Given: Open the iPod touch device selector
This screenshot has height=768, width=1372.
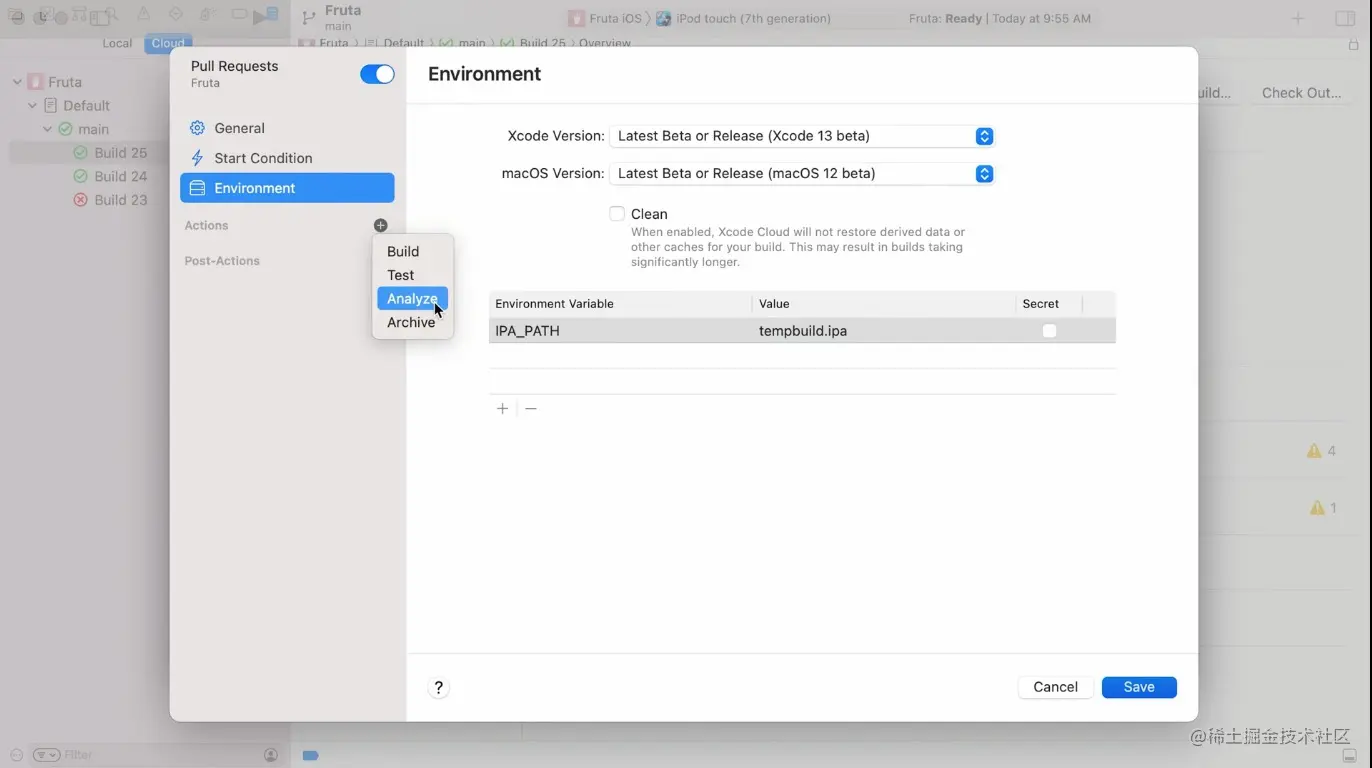Looking at the screenshot, I should (x=743, y=18).
